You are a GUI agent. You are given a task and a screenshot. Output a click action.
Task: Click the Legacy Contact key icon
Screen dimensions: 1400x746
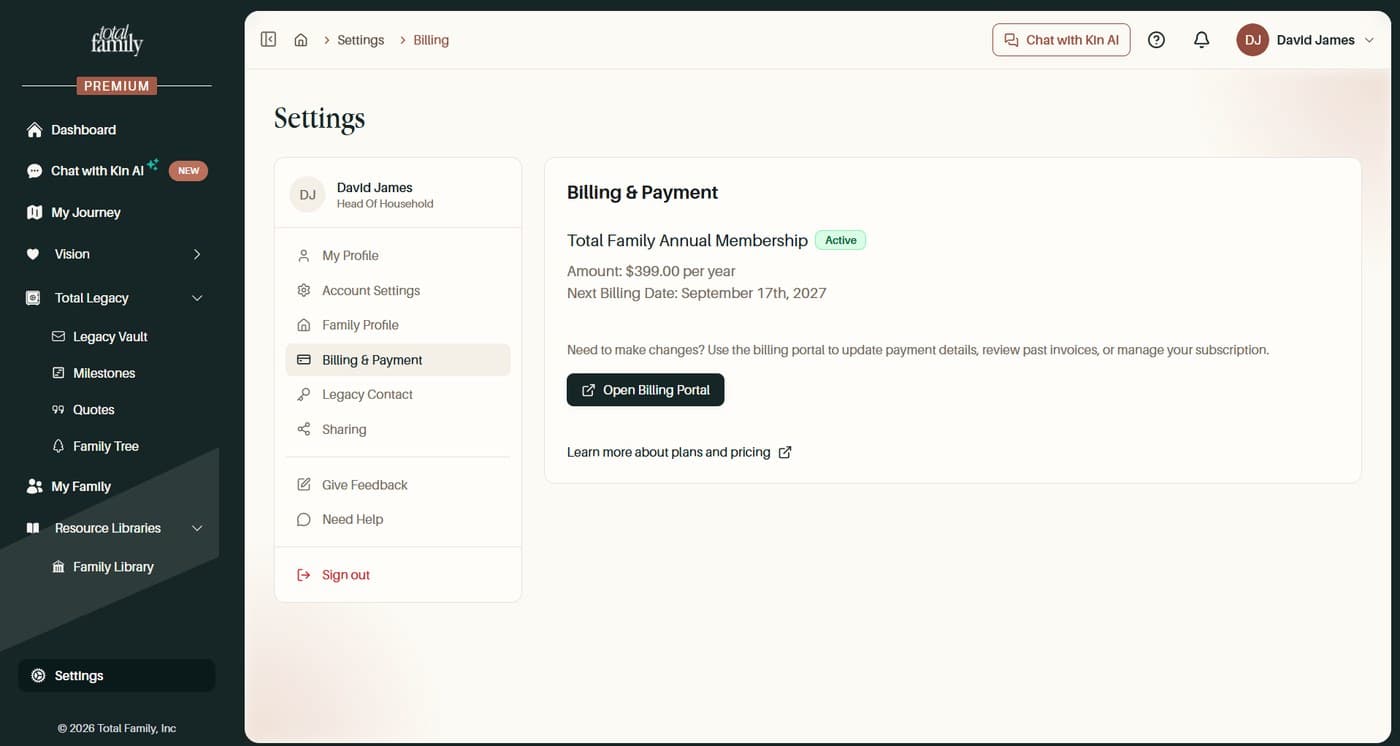(304, 395)
